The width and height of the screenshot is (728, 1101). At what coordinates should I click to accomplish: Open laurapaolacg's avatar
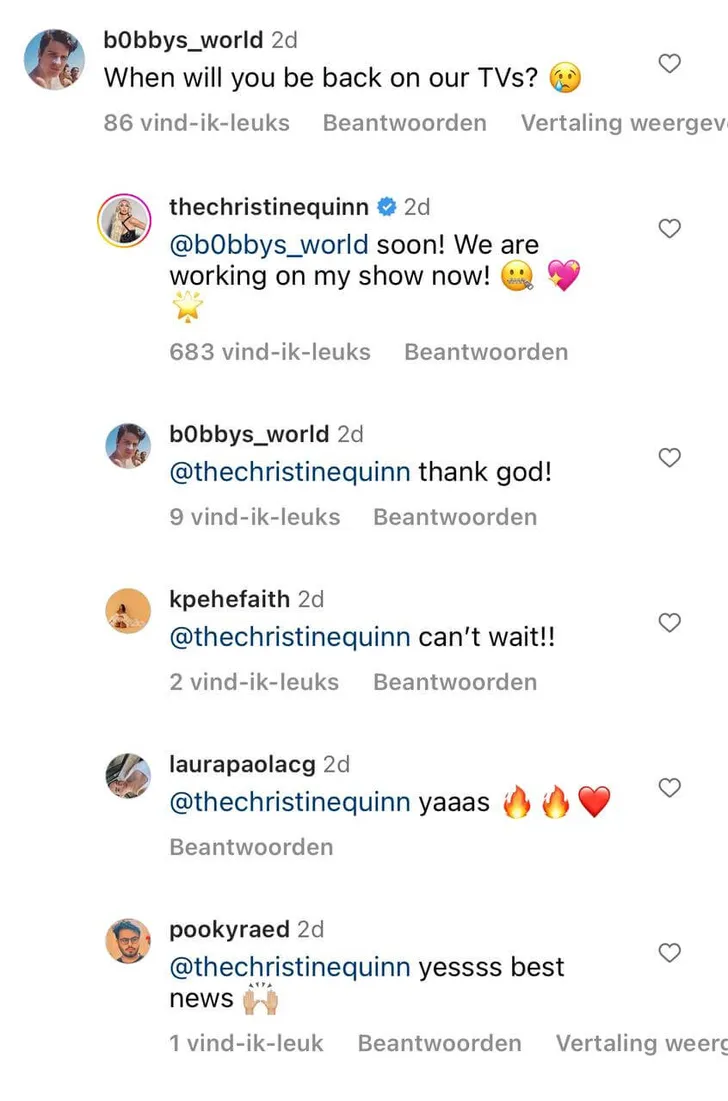(x=128, y=776)
